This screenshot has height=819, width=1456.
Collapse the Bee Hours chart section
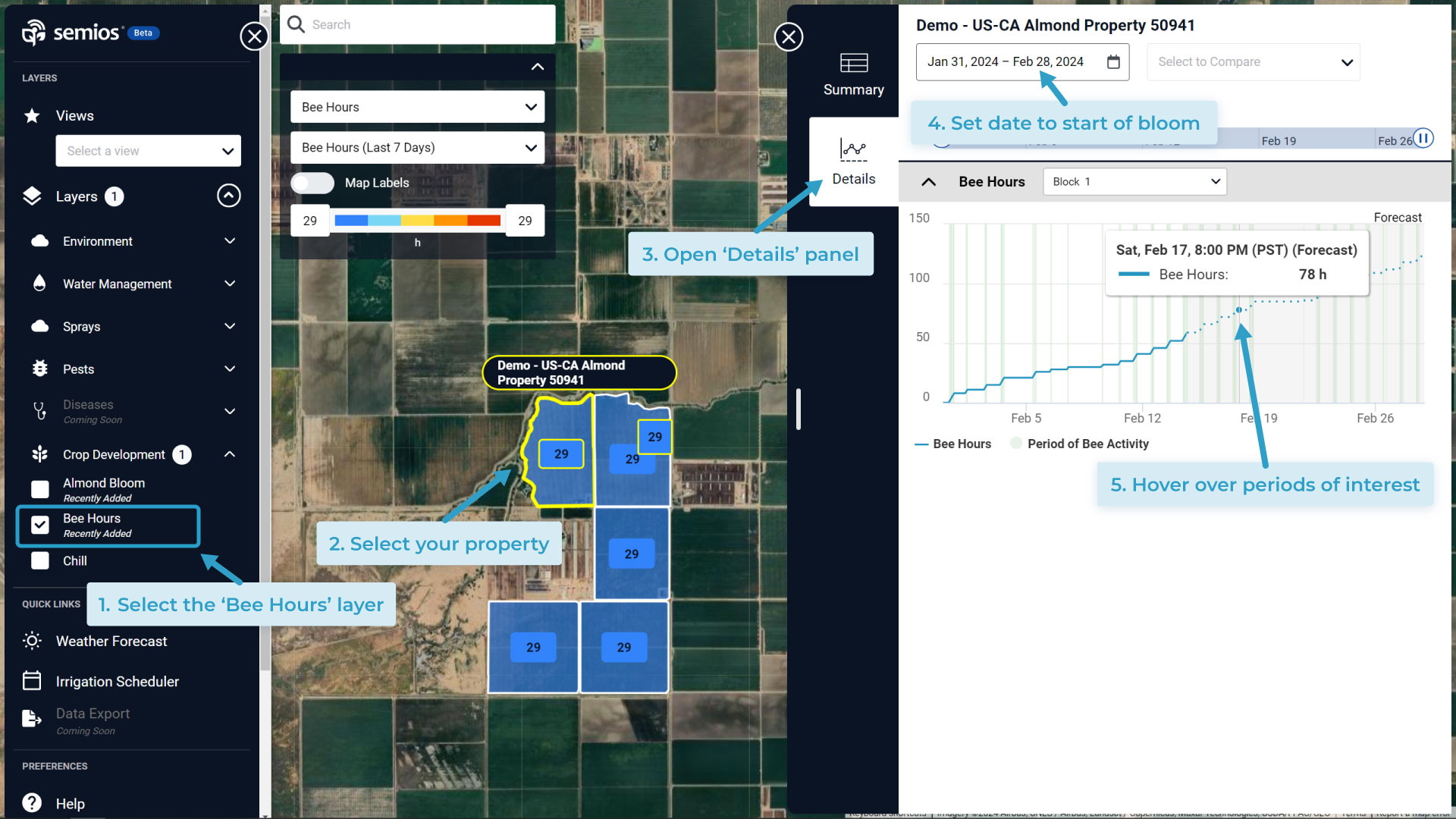[x=928, y=182]
